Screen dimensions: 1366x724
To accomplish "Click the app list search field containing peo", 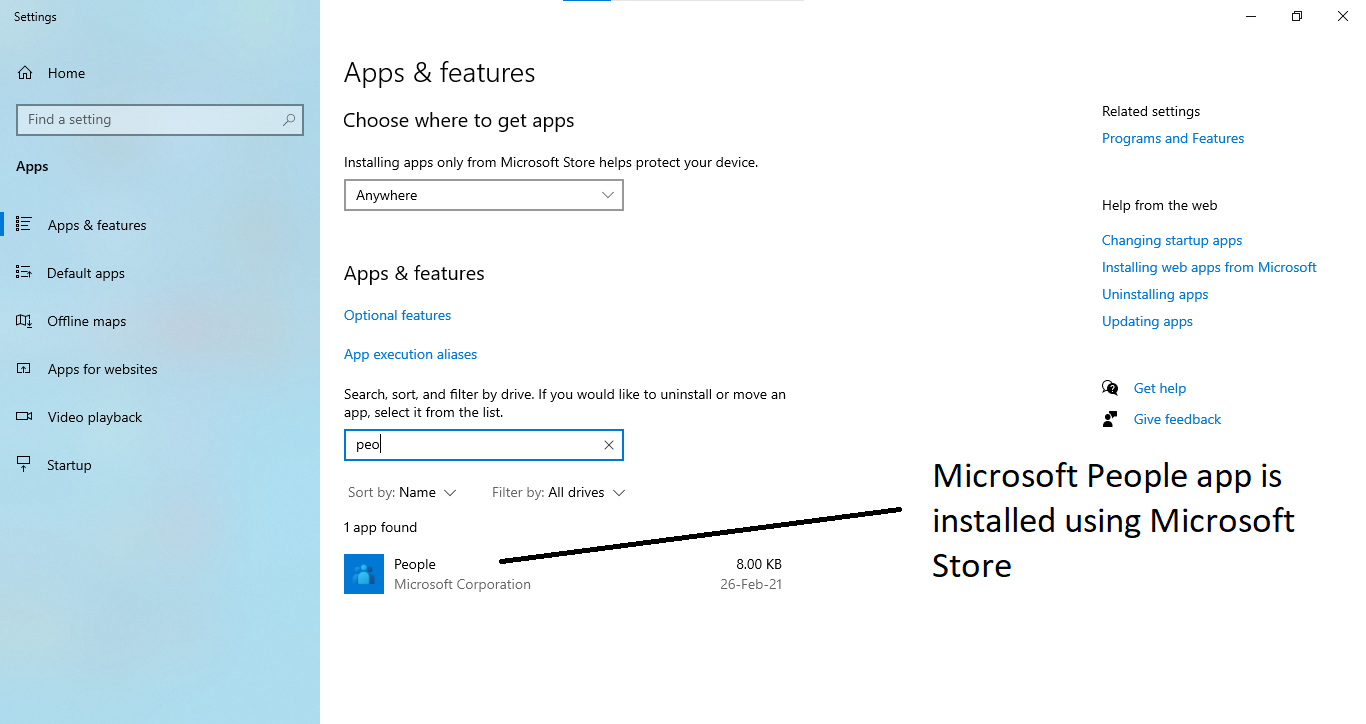I will pos(484,445).
